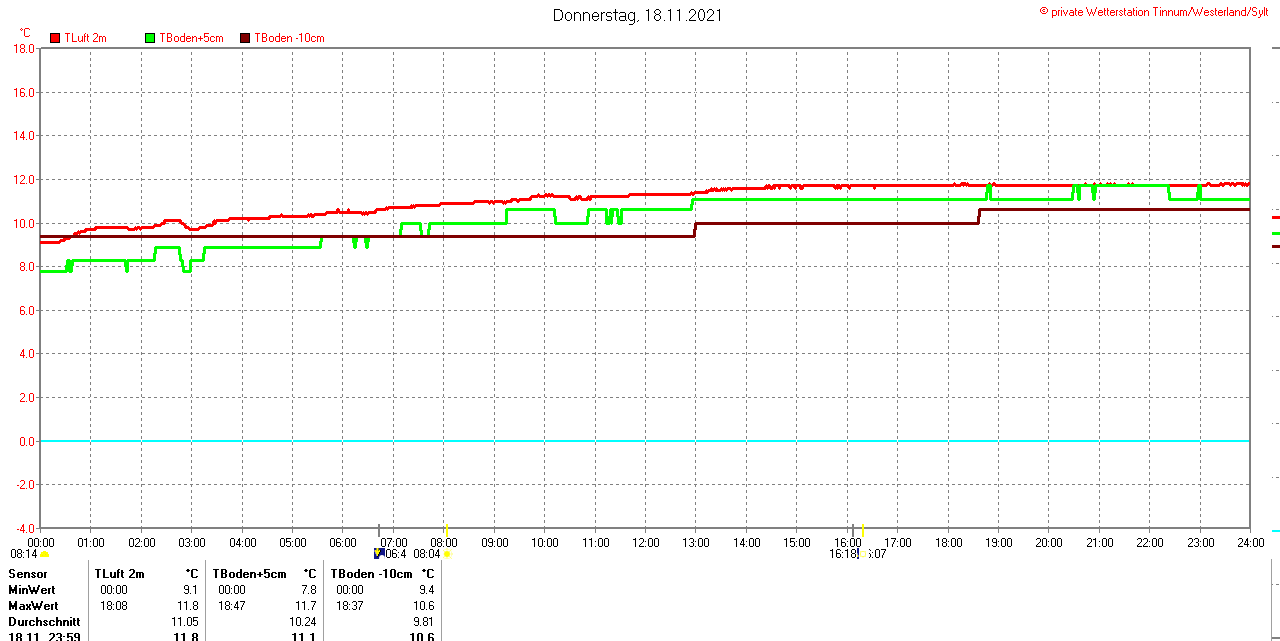1280x641 pixels.
Task: Click the yellow sun icon near 08:04
Action: (x=446, y=554)
